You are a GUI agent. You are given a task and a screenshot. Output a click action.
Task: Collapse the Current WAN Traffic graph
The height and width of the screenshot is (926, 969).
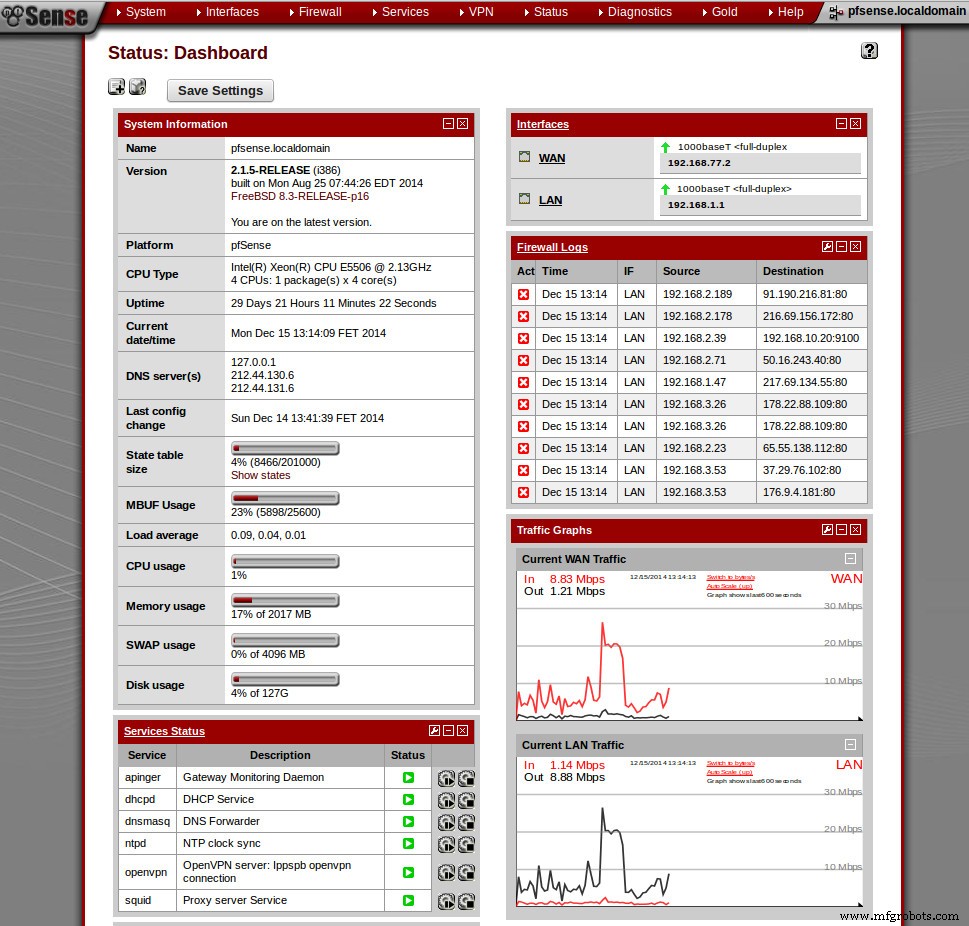pyautogui.click(x=850, y=558)
